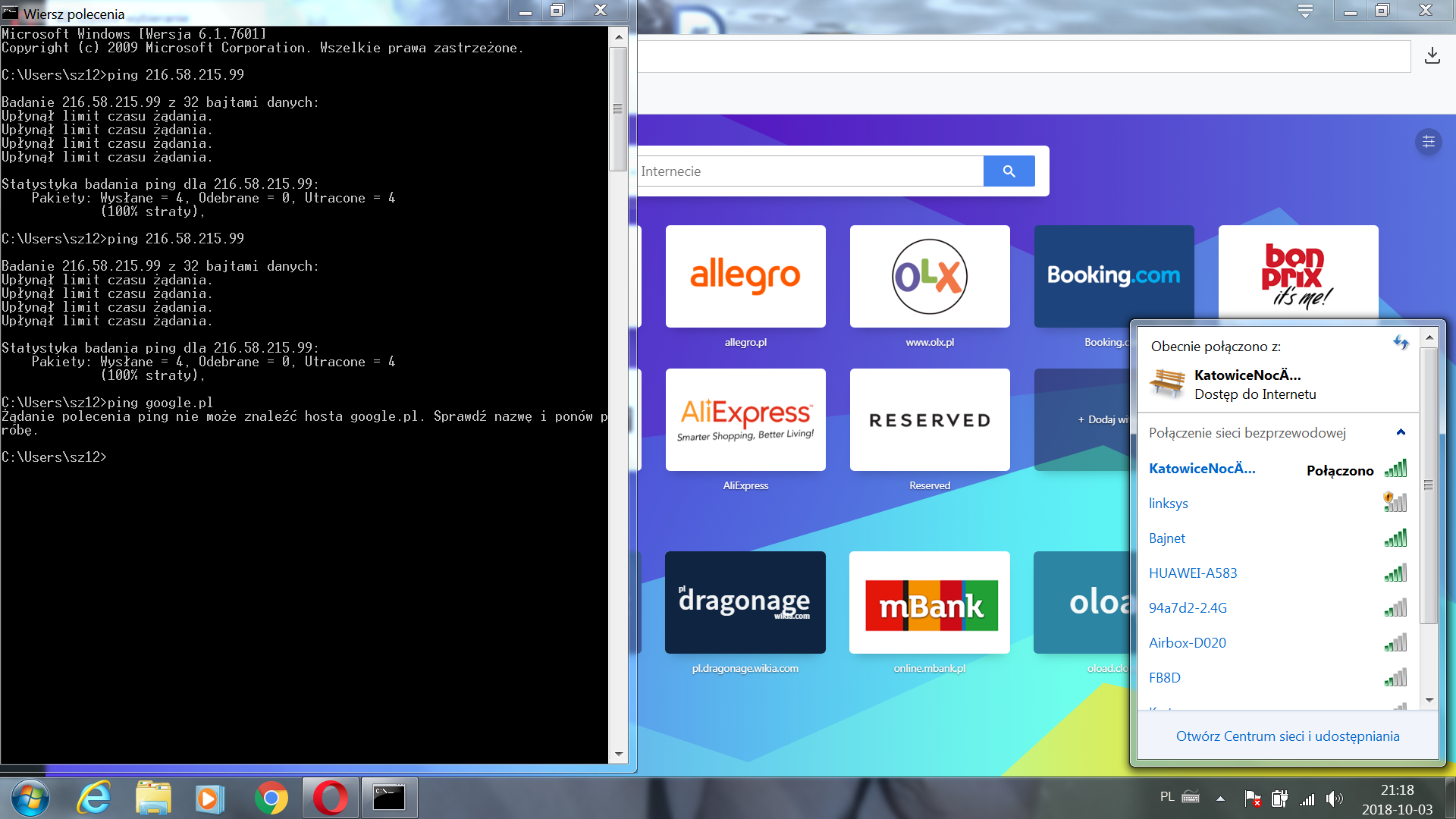Select the Airbox-D020 wireless network

pyautogui.click(x=1278, y=643)
